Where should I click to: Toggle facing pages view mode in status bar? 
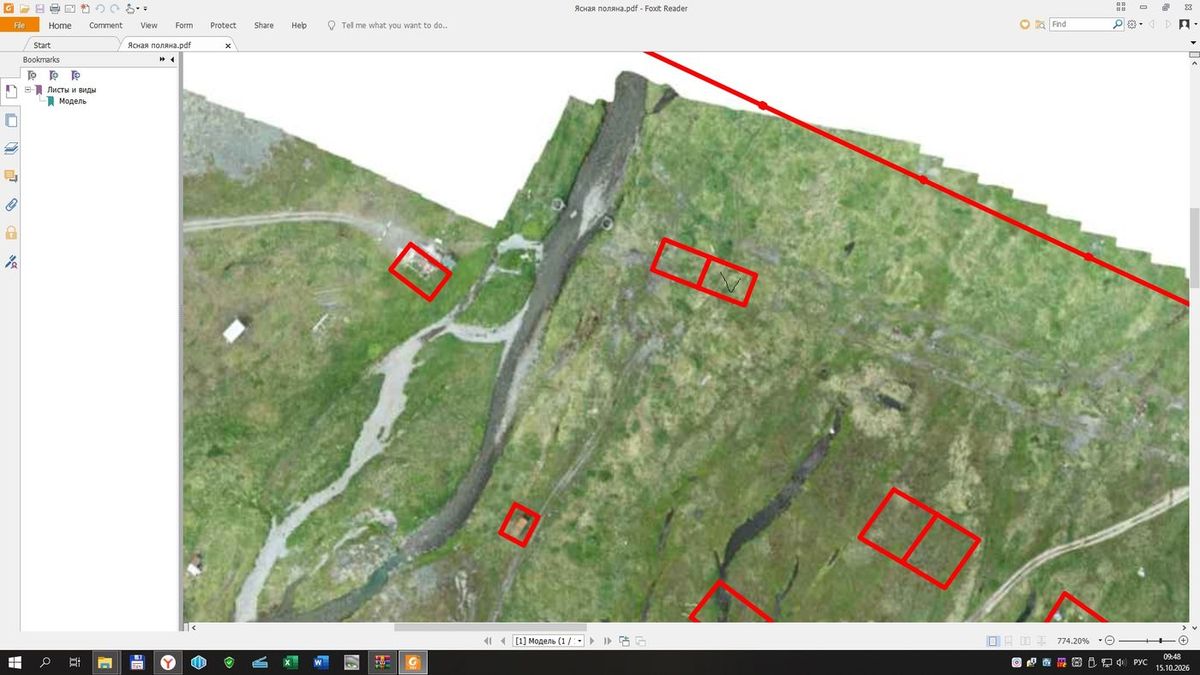[x=1024, y=641]
